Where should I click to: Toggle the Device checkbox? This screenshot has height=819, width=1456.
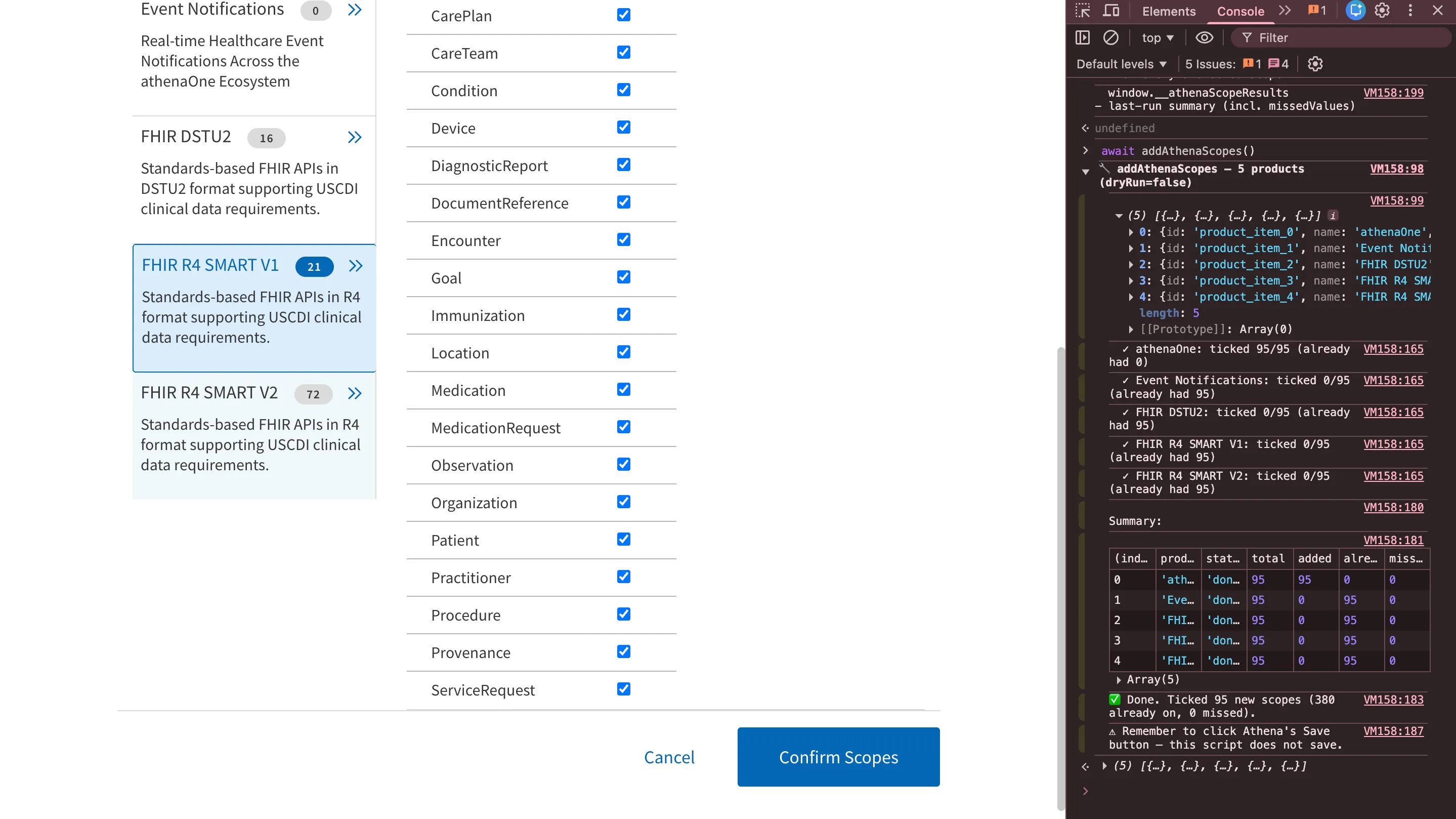[x=623, y=127]
